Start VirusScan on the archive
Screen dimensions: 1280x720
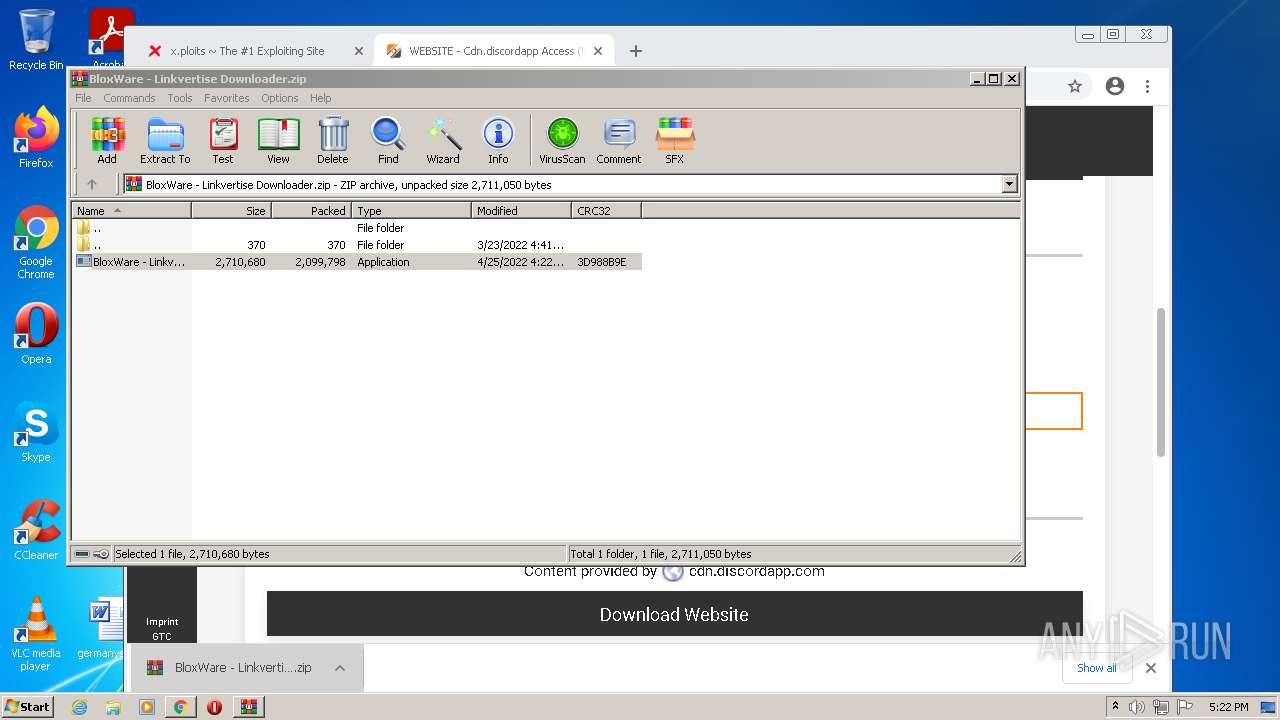coord(562,140)
